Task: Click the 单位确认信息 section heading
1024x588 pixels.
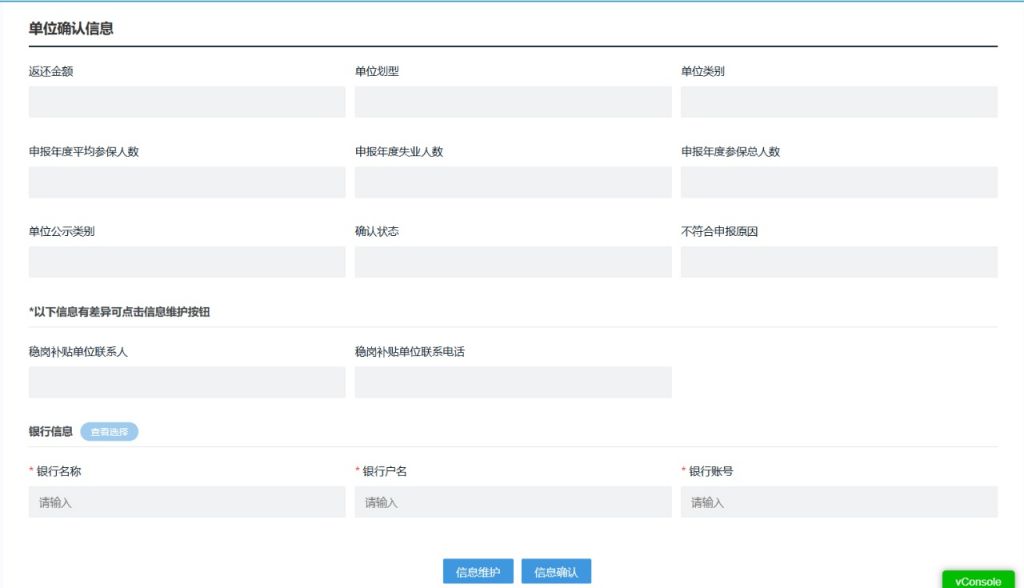Action: click(71, 29)
